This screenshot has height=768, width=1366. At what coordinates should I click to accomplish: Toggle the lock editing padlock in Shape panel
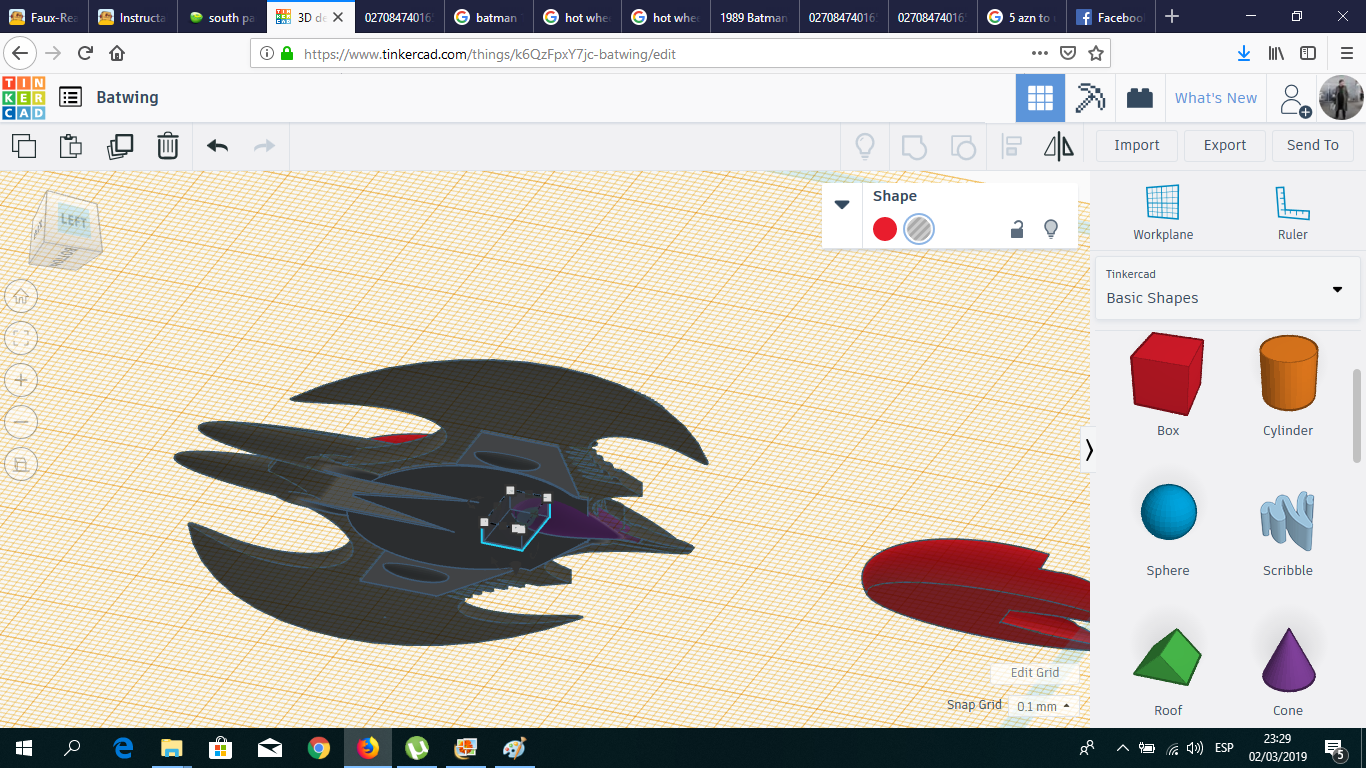click(1017, 229)
